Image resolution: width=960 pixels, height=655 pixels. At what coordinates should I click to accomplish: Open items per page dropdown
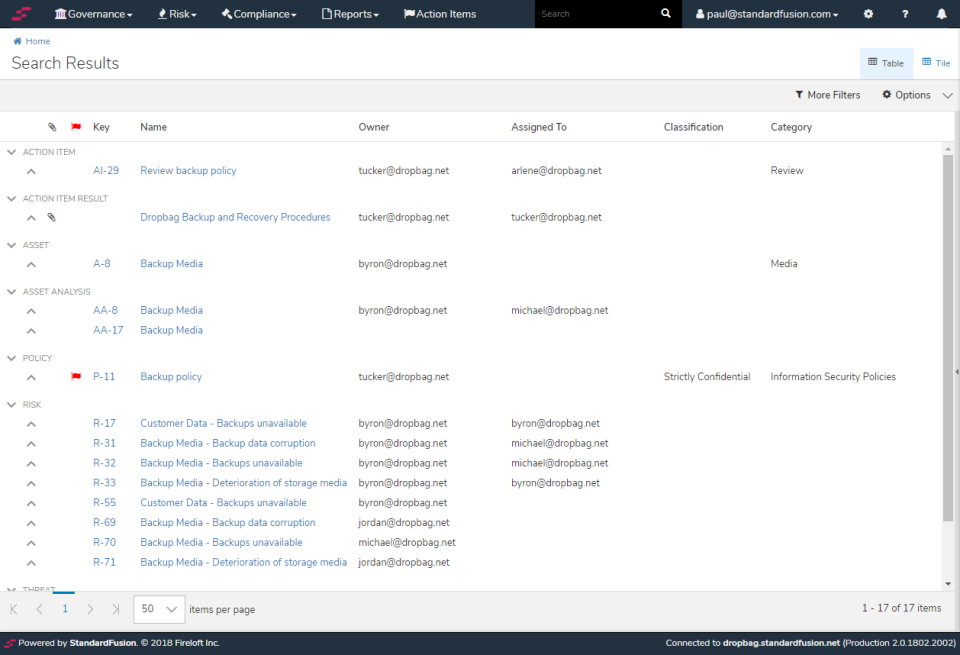tap(159, 609)
